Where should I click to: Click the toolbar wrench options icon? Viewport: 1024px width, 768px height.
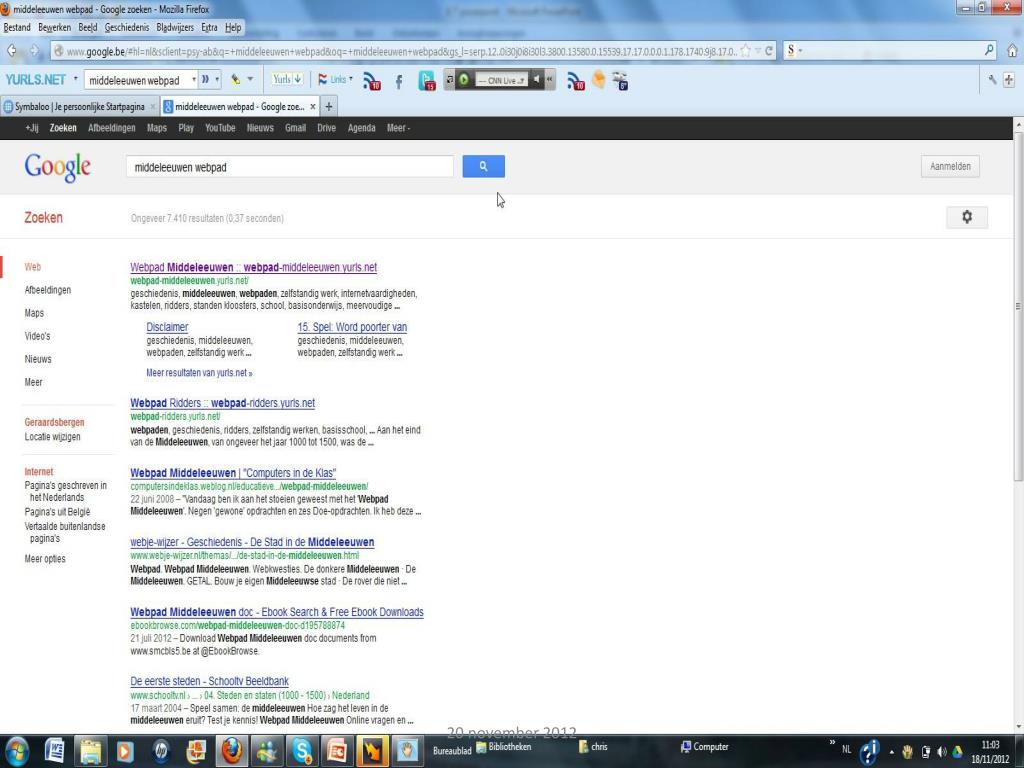[993, 80]
